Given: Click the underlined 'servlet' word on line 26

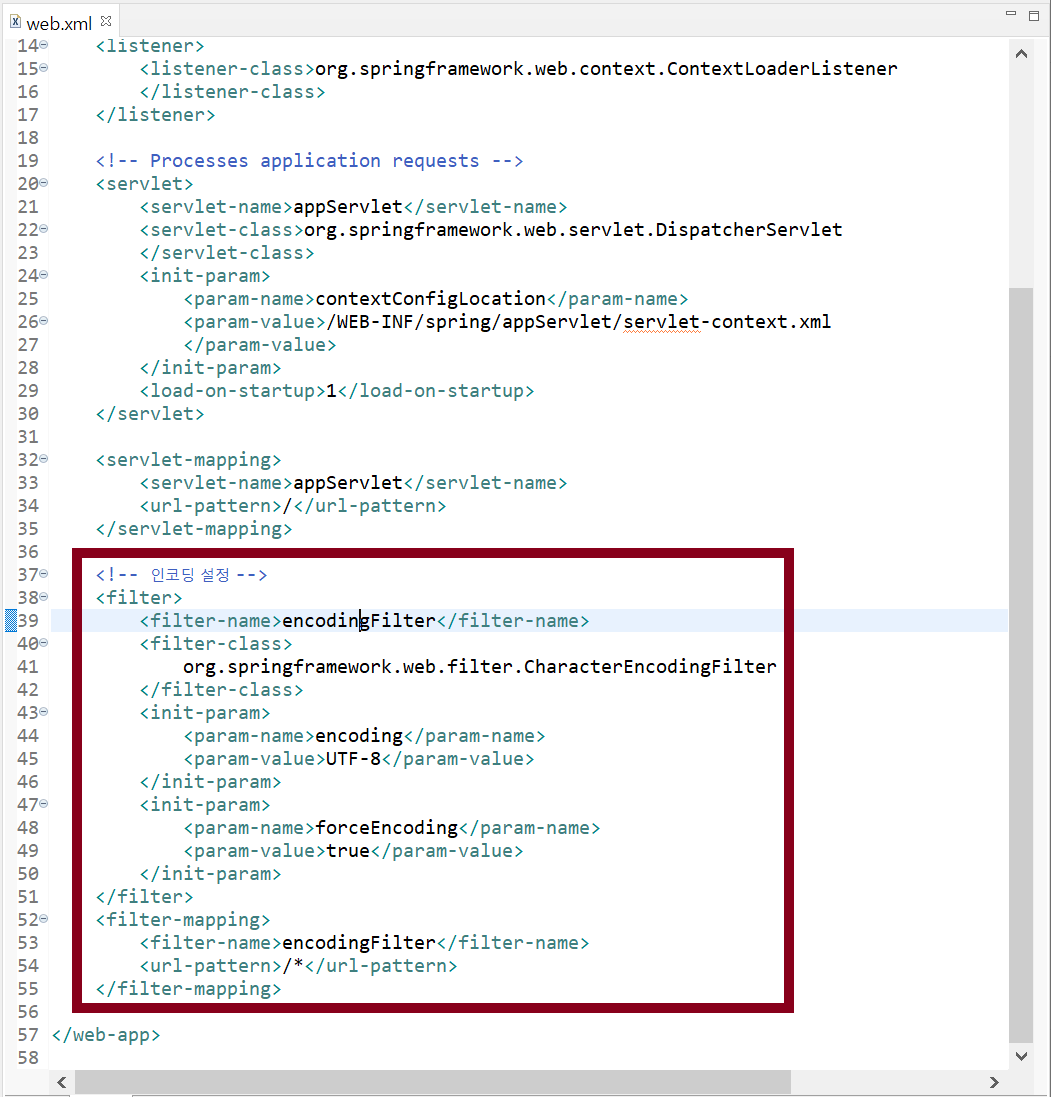Looking at the screenshot, I should click(x=661, y=322).
